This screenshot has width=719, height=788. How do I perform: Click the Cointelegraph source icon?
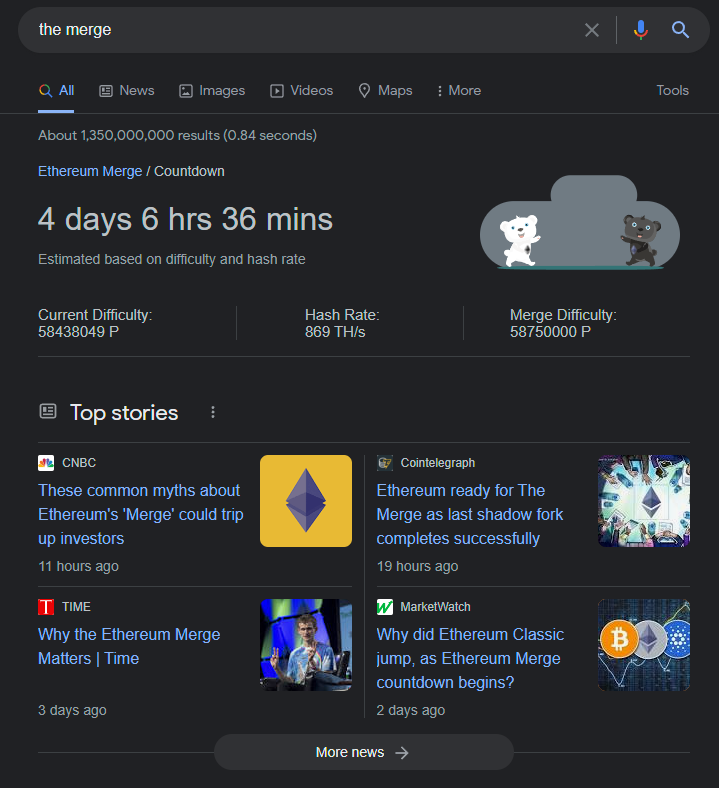click(x=385, y=463)
